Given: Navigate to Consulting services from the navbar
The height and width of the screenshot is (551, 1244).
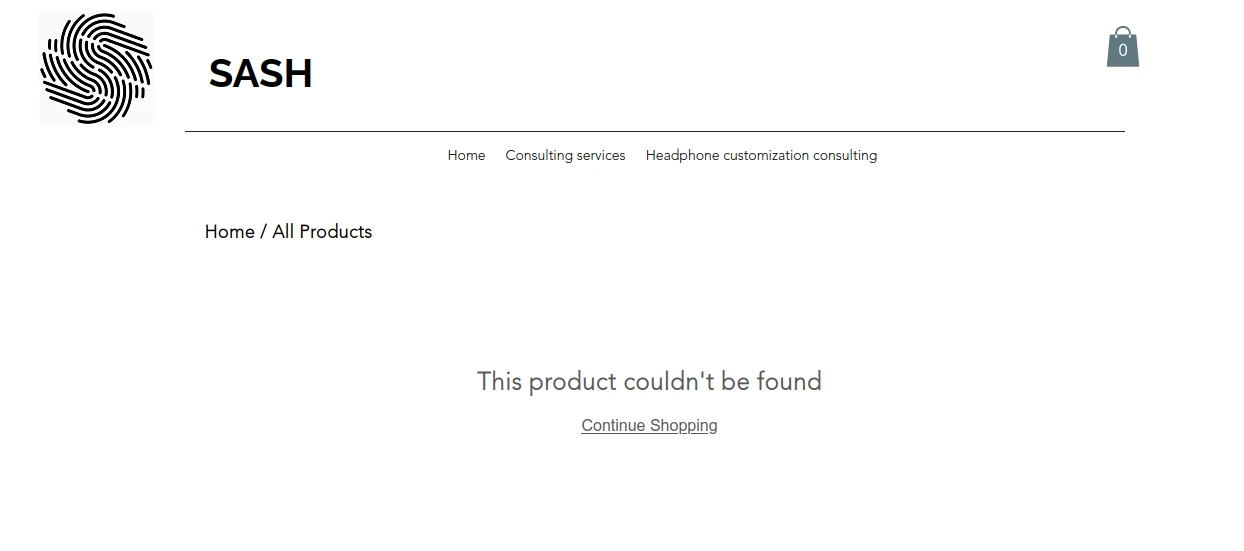Looking at the screenshot, I should tap(565, 156).
